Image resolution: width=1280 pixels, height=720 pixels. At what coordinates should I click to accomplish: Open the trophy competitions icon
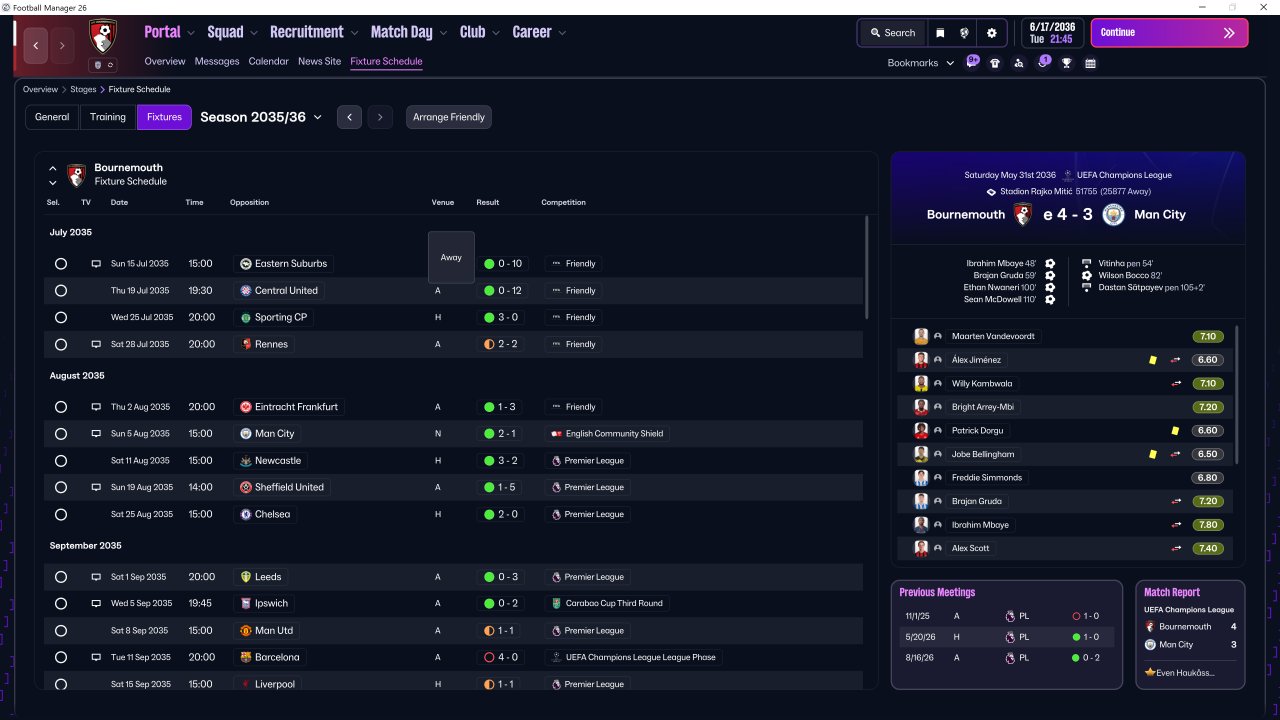tap(1067, 63)
